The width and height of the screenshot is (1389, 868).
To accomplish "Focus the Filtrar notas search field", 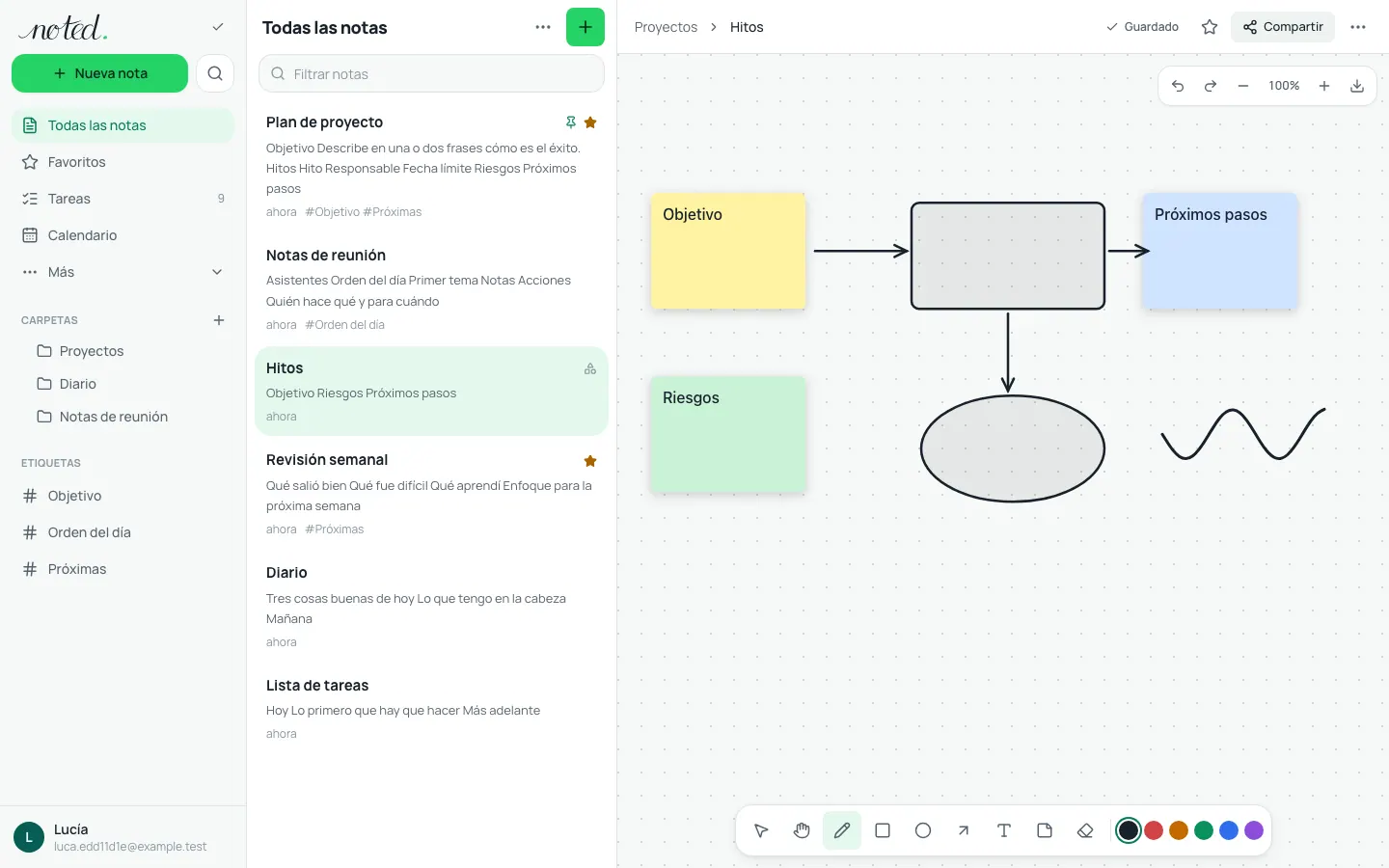I will coord(431,73).
